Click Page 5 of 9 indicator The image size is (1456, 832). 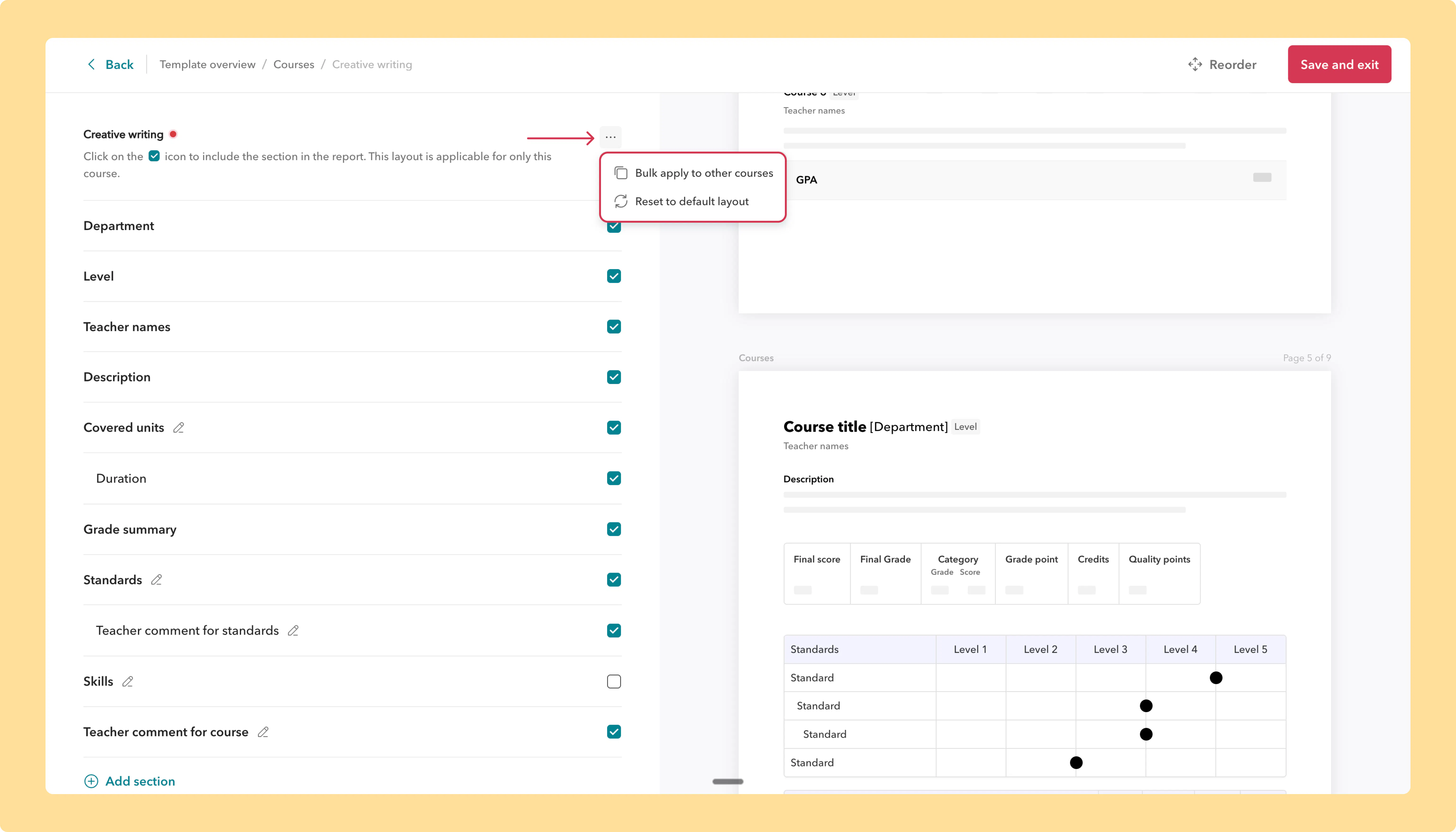1307,358
